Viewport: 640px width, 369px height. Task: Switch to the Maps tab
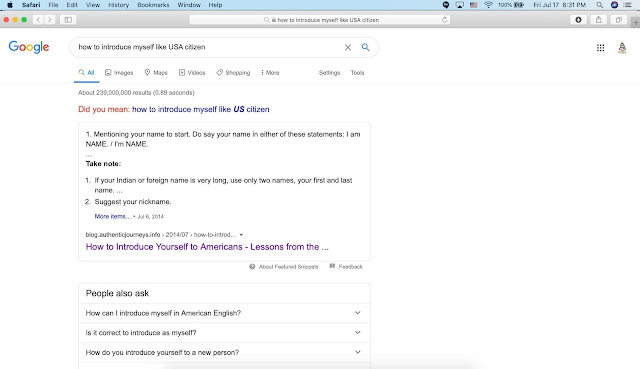156,73
